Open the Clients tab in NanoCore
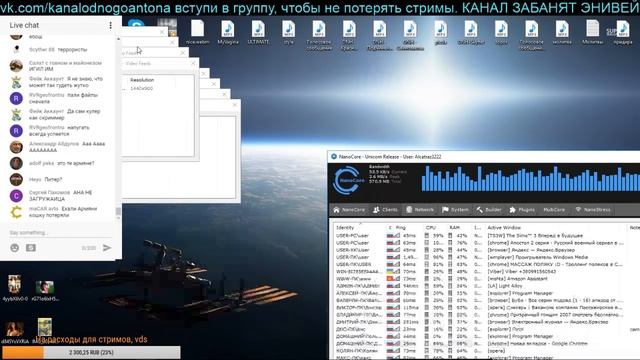Viewport: 640px width, 360px height. coord(385,210)
